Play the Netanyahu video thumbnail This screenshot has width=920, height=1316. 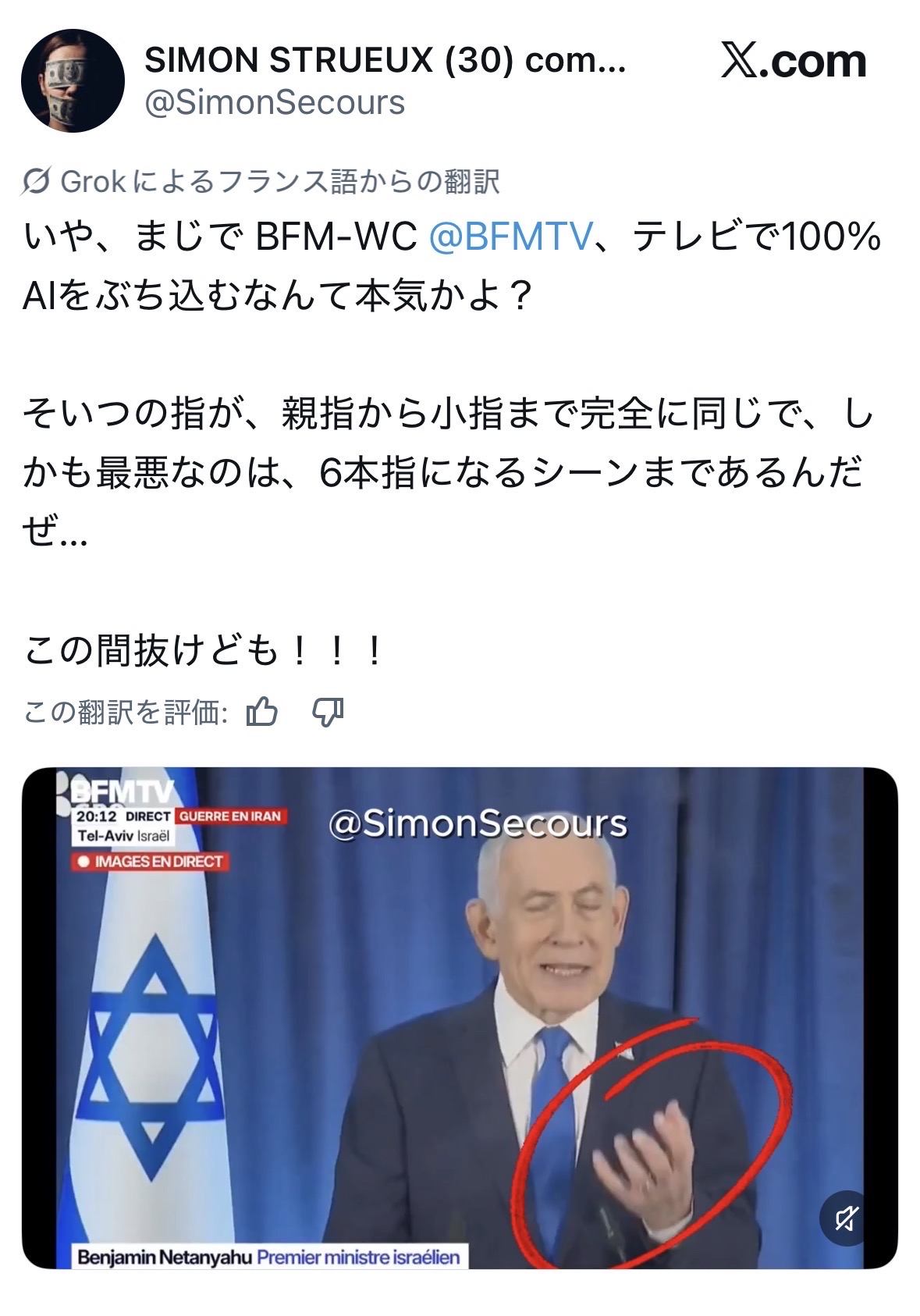460,1018
